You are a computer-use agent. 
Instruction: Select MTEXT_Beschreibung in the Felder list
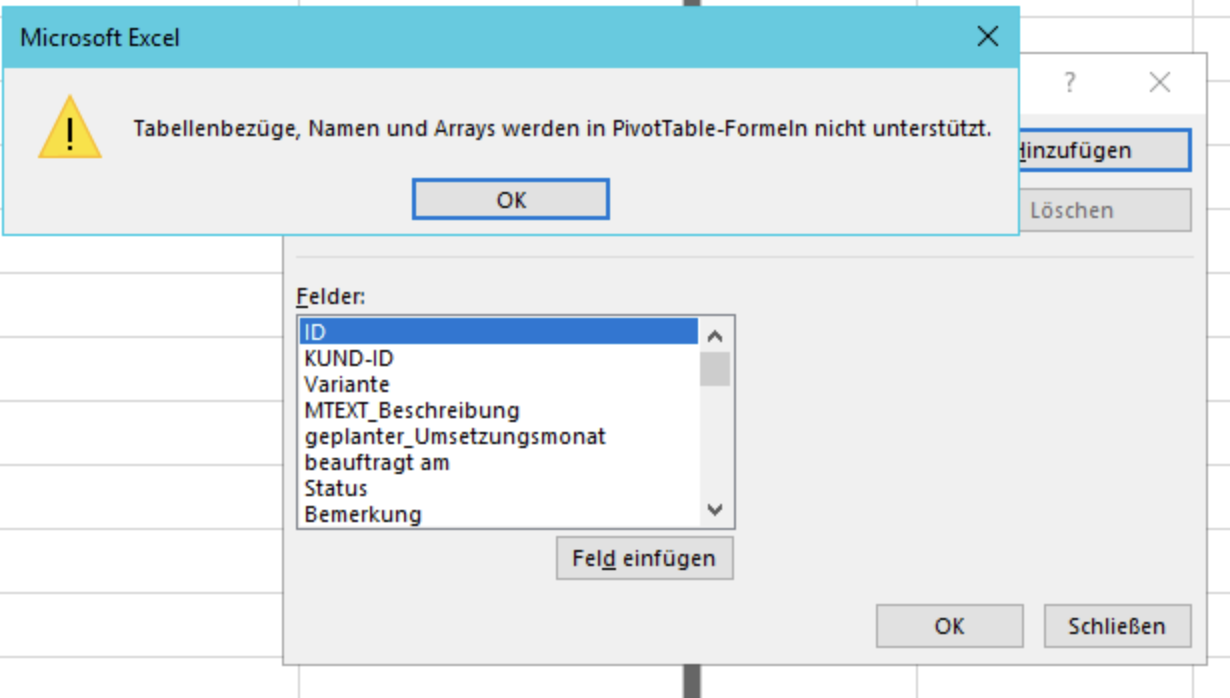point(498,410)
